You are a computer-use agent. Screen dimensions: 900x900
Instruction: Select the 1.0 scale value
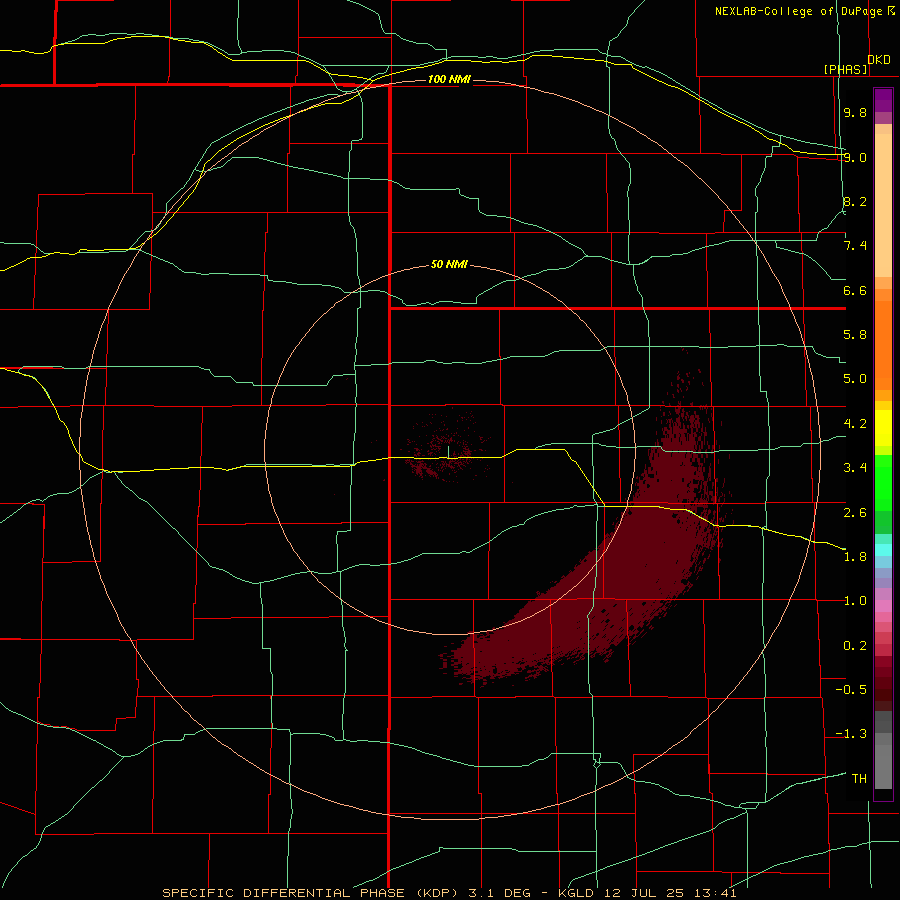click(855, 601)
